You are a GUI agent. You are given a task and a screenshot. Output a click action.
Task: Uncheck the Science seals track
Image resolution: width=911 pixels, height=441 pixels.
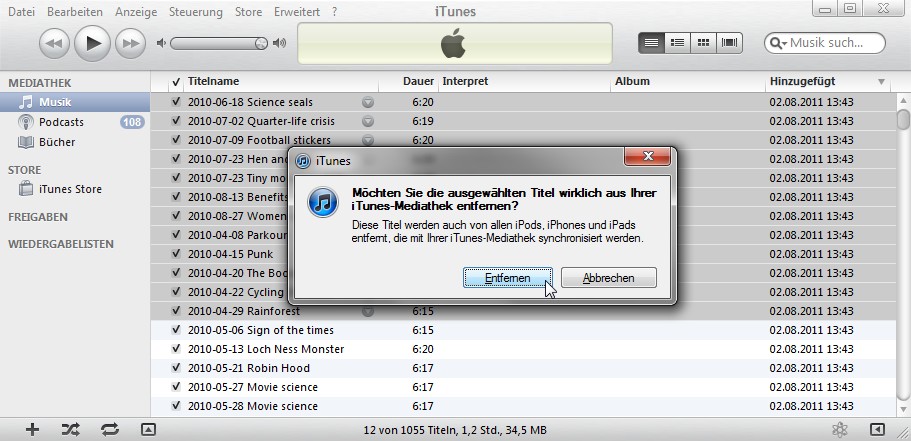[176, 102]
